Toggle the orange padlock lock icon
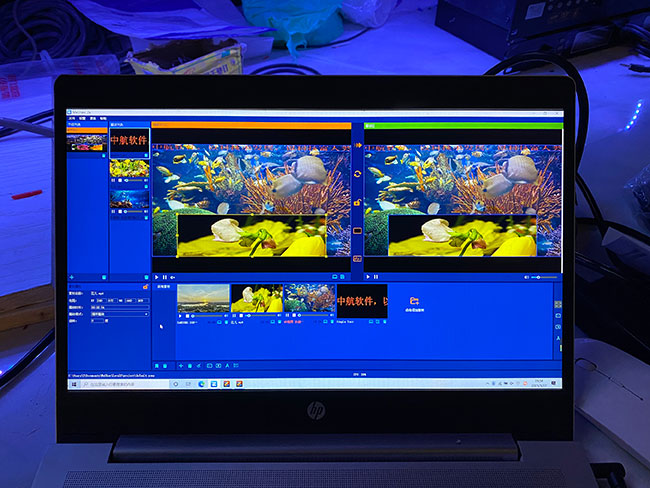650x488 pixels. (357, 203)
